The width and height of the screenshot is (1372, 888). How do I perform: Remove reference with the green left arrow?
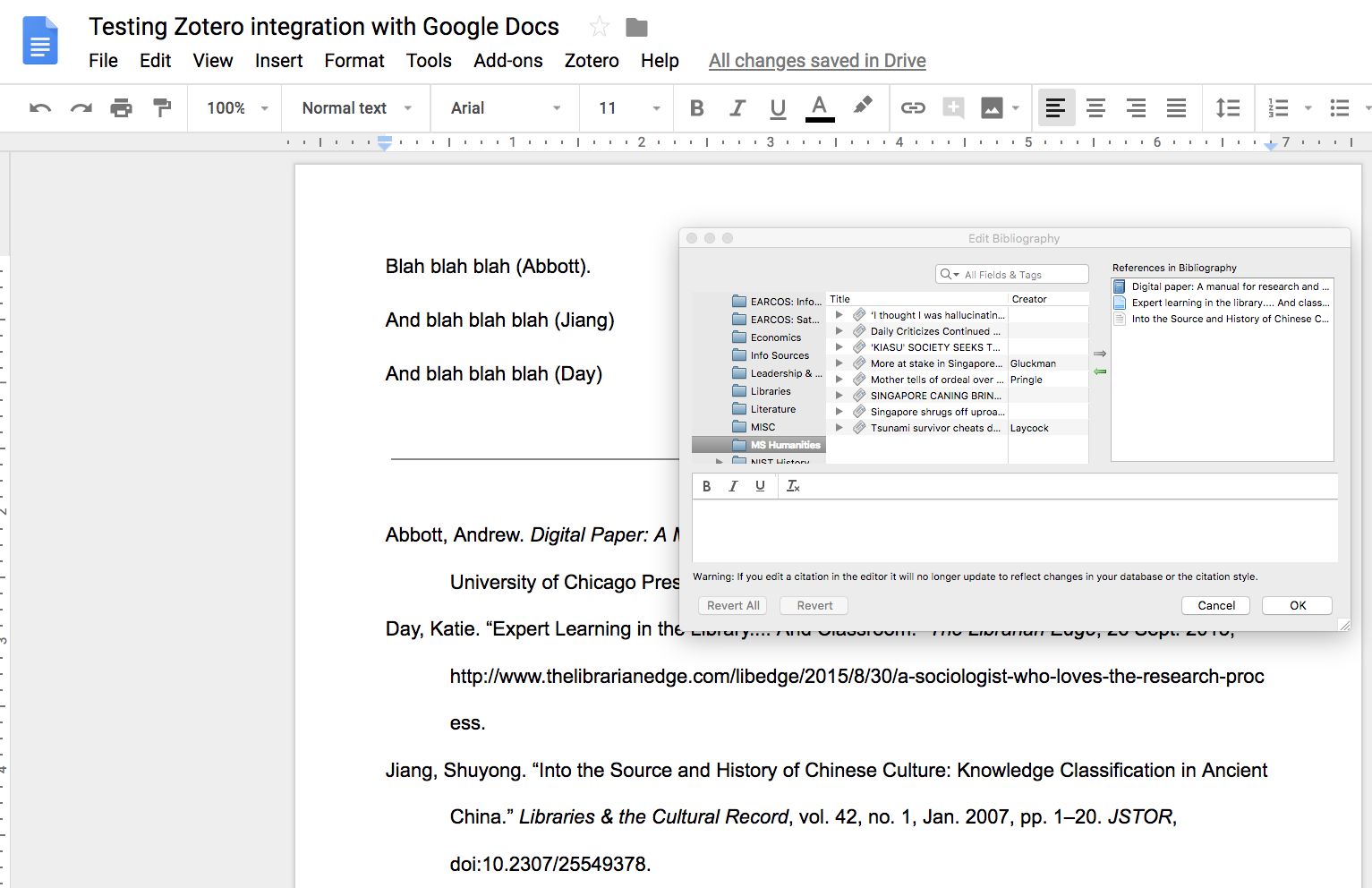[x=1100, y=371]
